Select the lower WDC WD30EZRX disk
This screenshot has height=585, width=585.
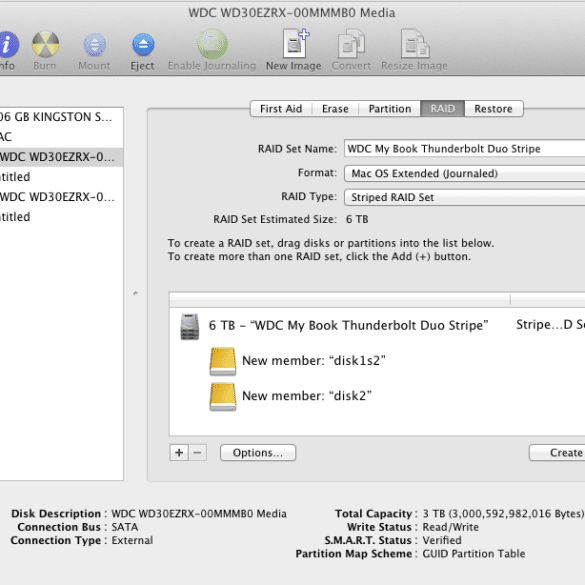[62, 197]
